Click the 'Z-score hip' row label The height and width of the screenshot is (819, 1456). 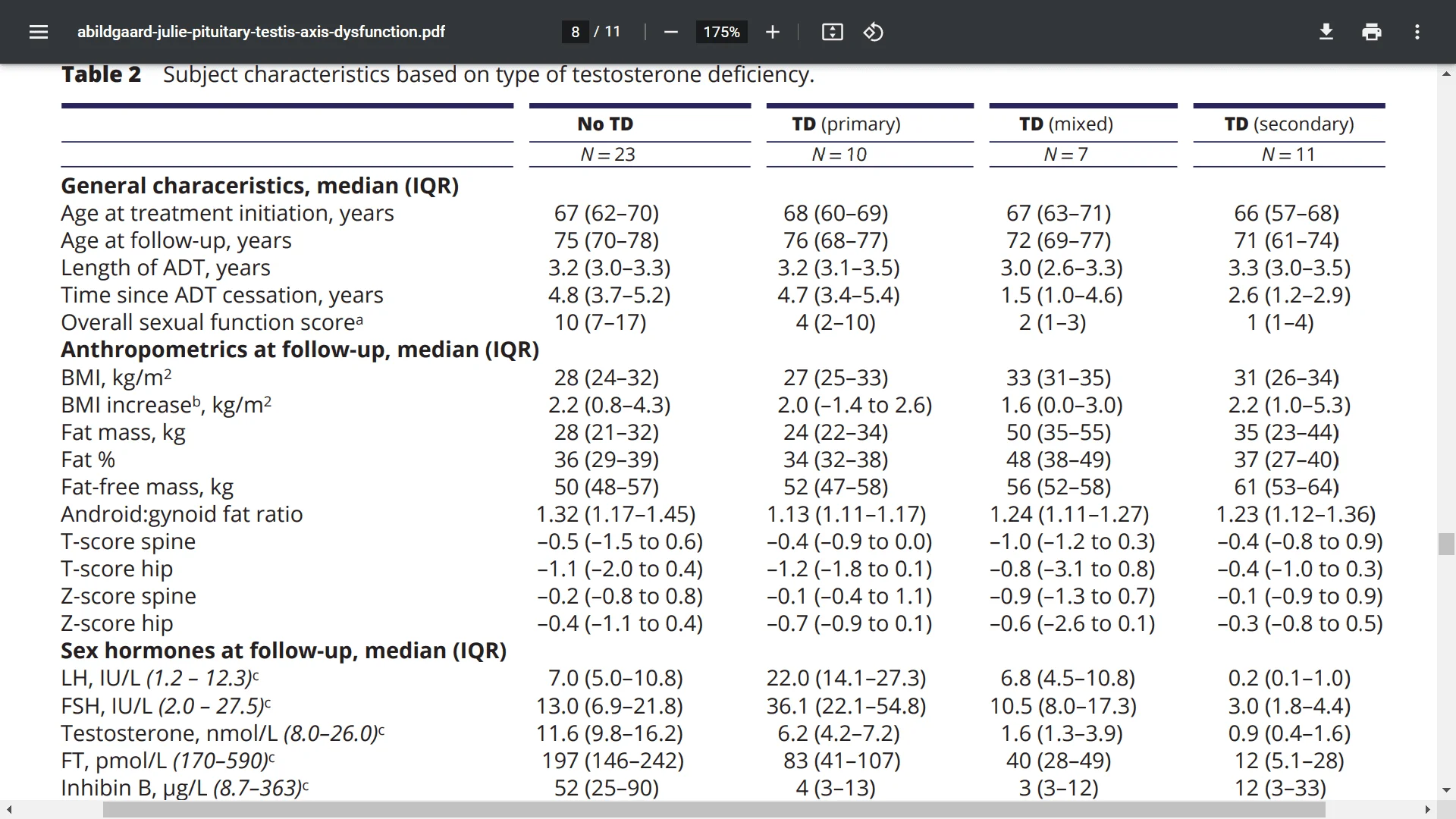point(117,623)
